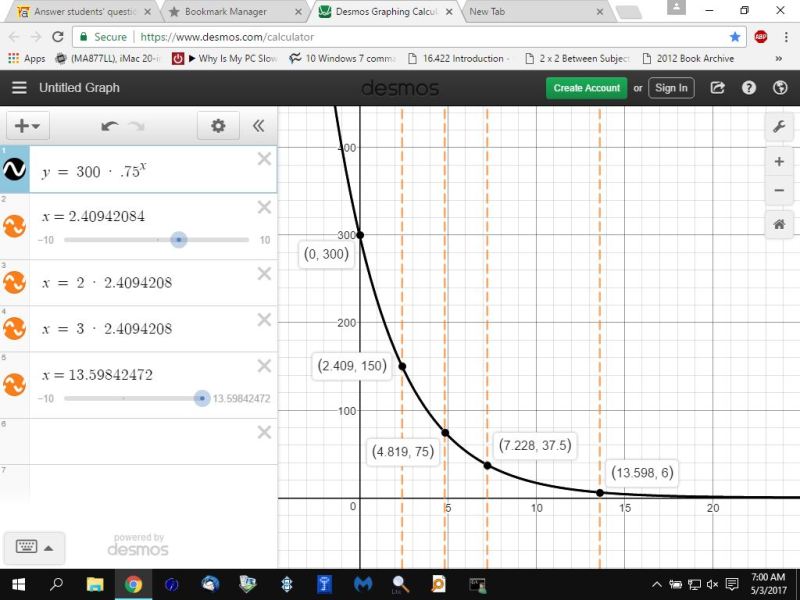Open the Windows Start menu

tap(18, 584)
